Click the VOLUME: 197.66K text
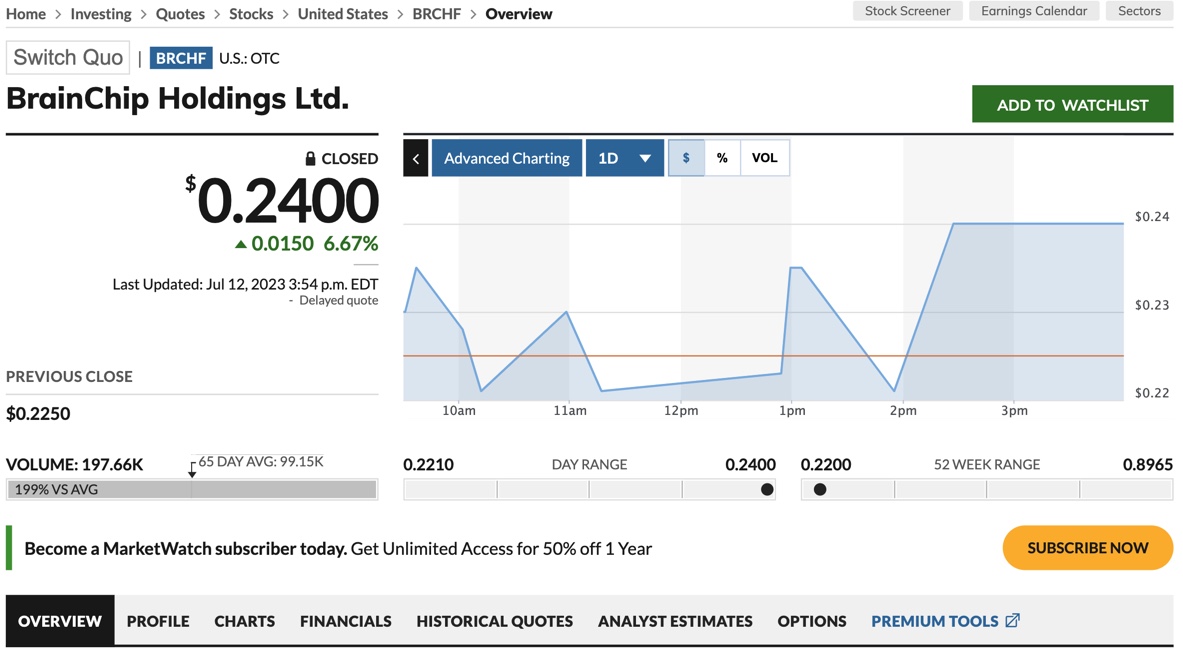1183x649 pixels. [x=75, y=464]
